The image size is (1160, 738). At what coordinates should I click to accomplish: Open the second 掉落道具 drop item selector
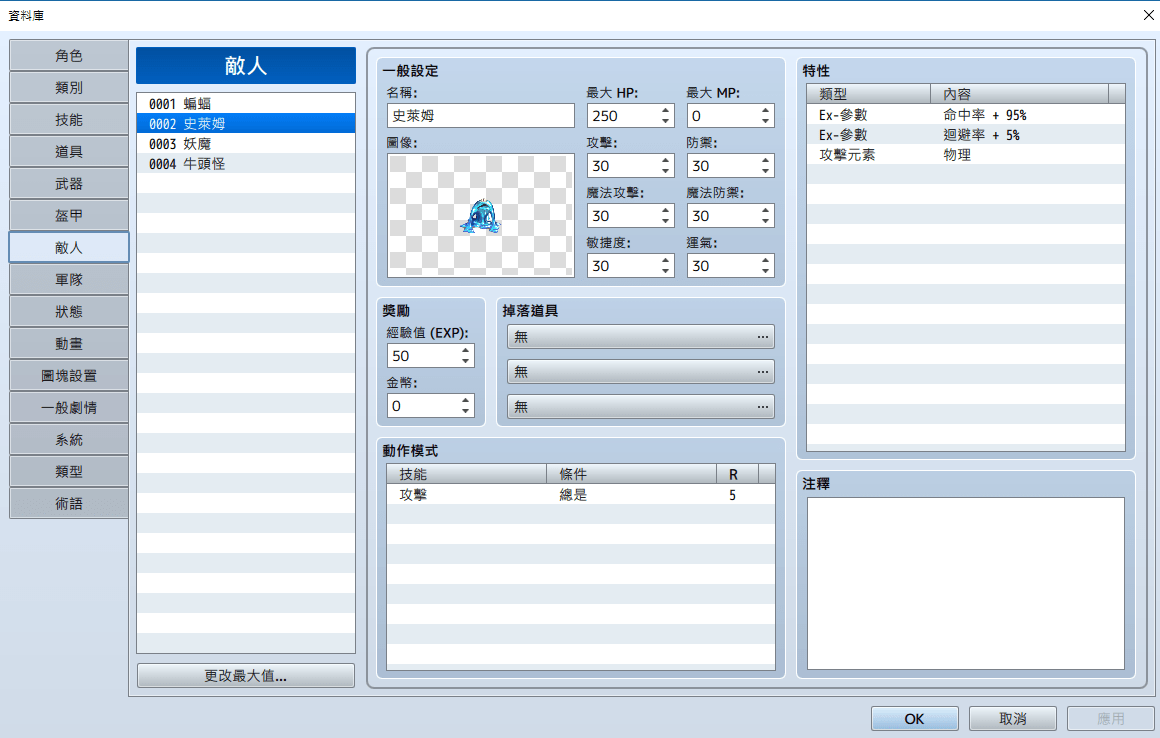tap(640, 372)
